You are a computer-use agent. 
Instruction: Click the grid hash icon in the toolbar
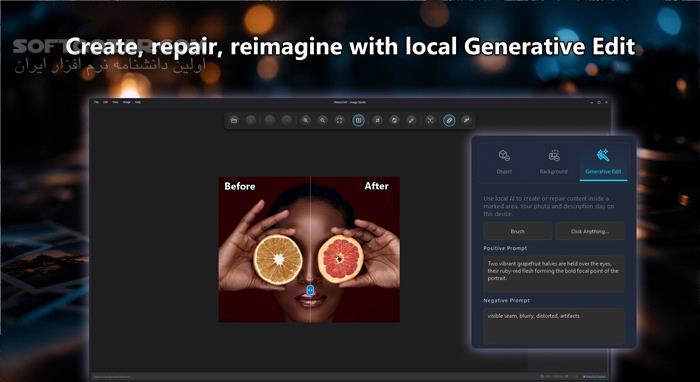(377, 120)
